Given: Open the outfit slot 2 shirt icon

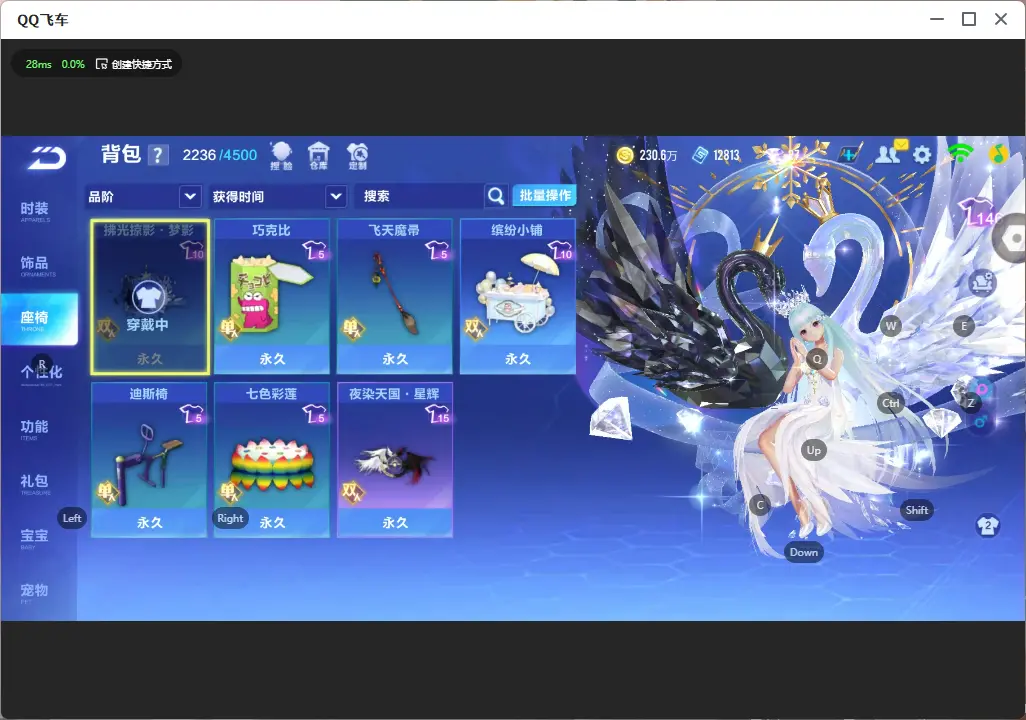Looking at the screenshot, I should coord(988,525).
